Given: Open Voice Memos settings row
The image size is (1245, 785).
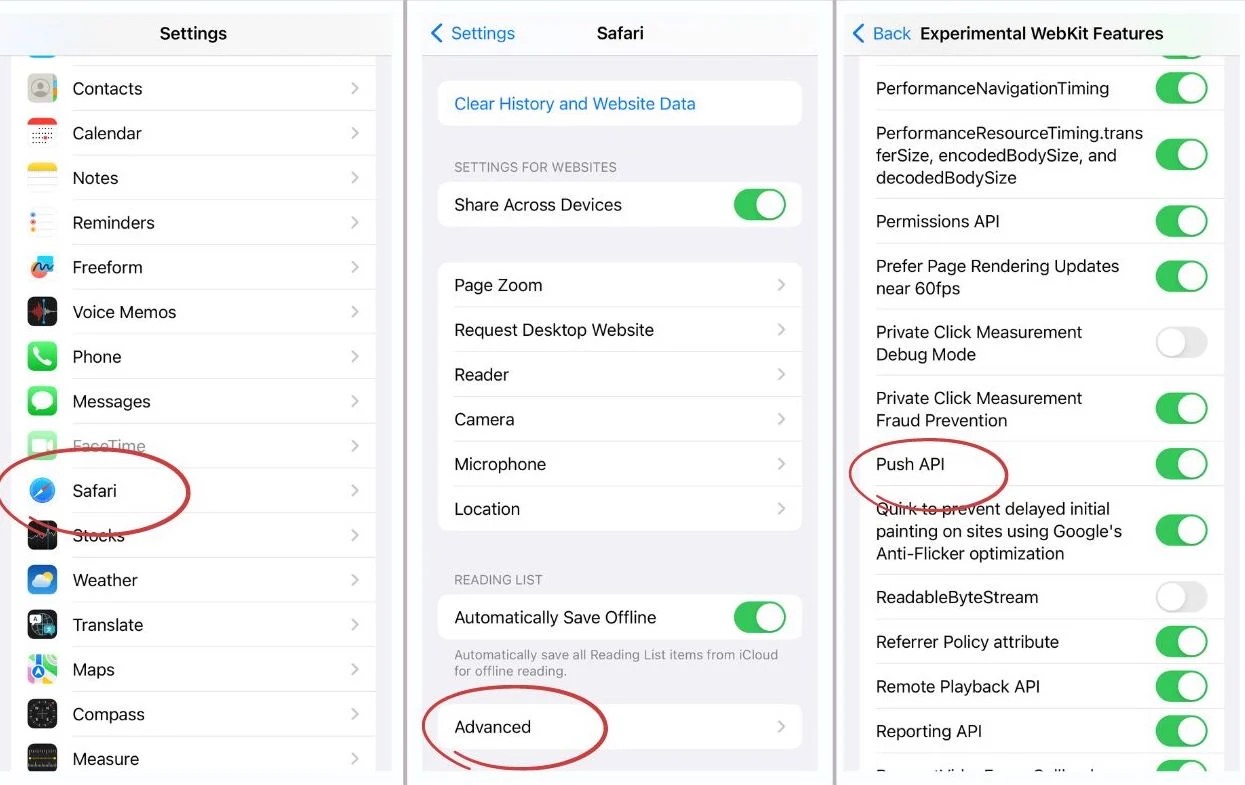Looking at the screenshot, I should point(194,312).
